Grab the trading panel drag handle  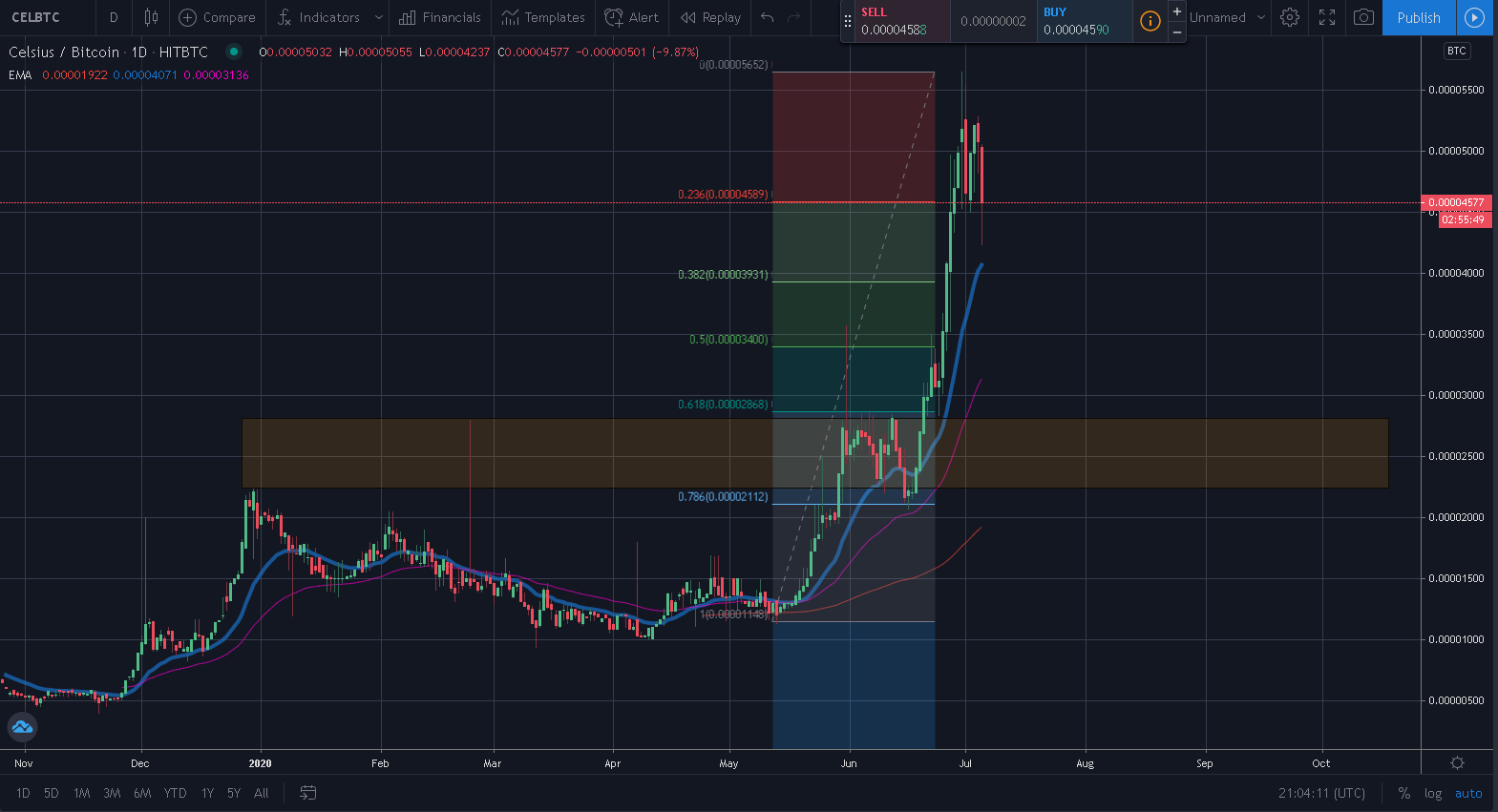pyautogui.click(x=847, y=21)
